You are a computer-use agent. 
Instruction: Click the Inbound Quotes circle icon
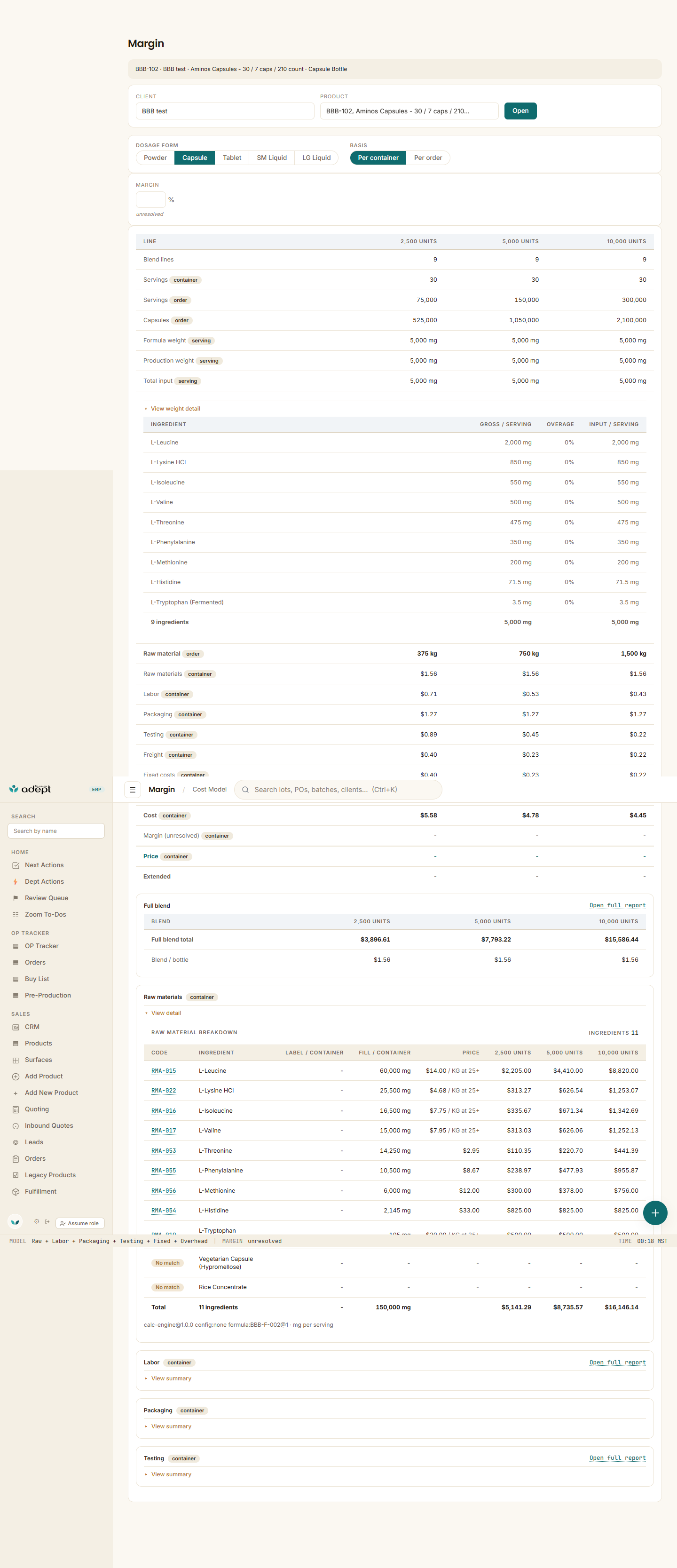tap(16, 1125)
